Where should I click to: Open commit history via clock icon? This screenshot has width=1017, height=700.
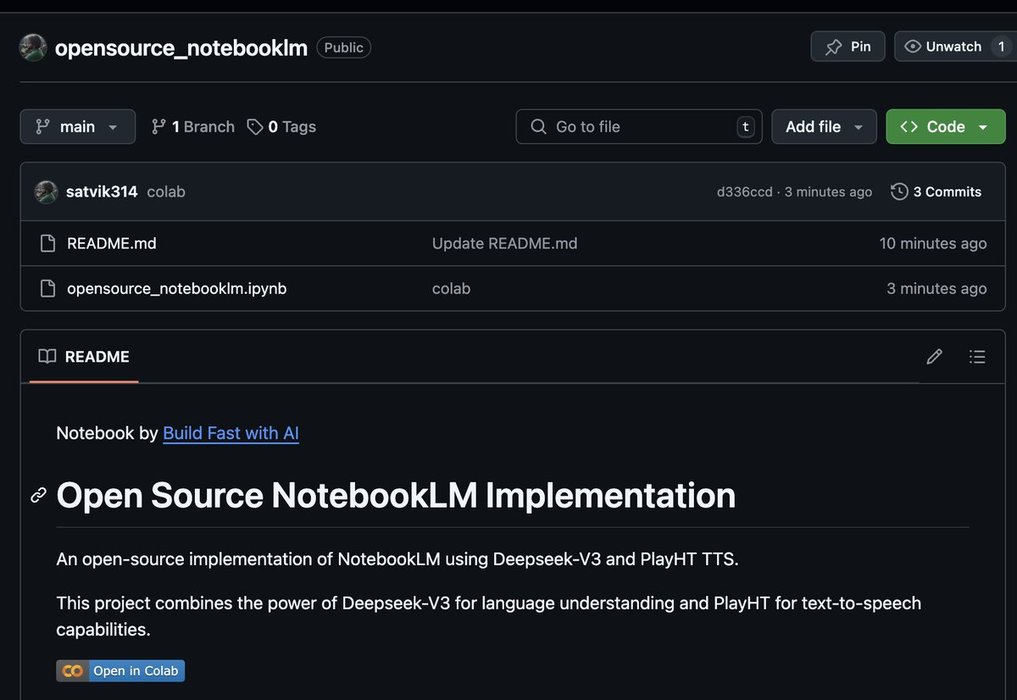899,192
